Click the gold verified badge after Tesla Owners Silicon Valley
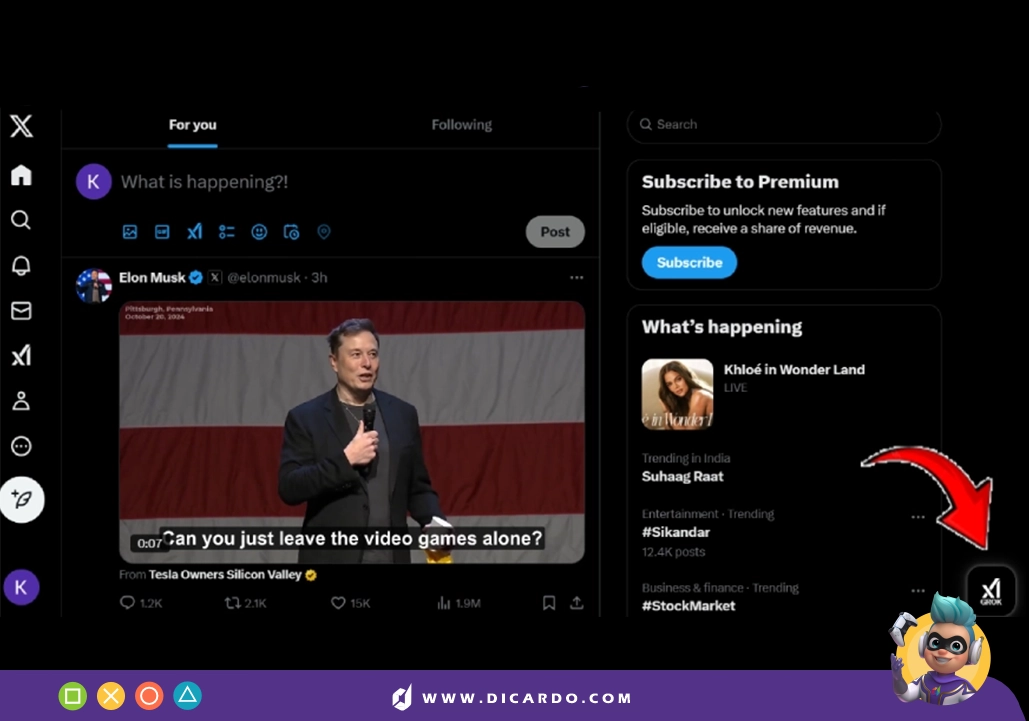Image resolution: width=1029 pixels, height=721 pixels. coord(311,575)
